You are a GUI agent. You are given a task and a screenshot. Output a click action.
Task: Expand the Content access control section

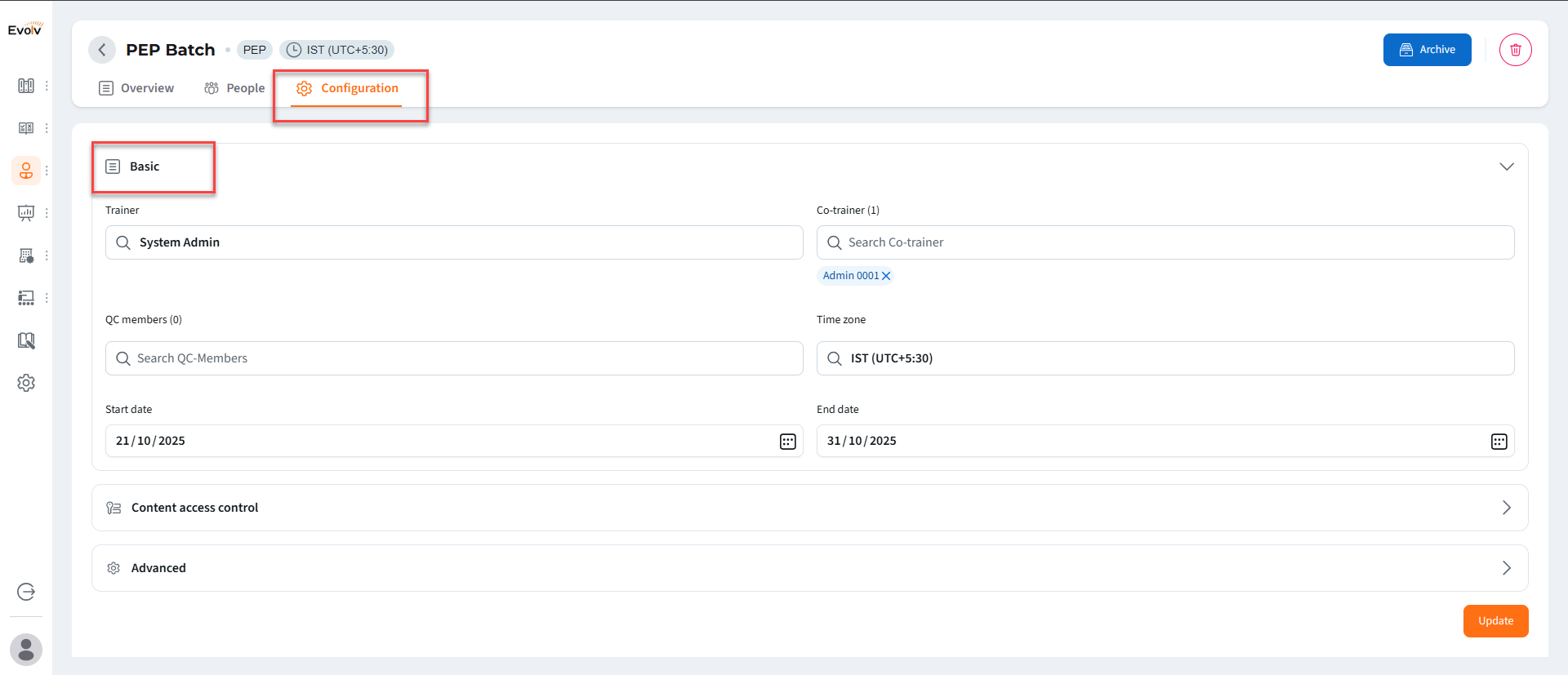pos(1506,508)
